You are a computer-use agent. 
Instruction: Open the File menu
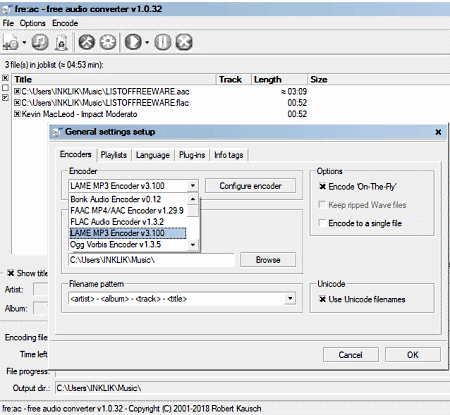(x=8, y=23)
